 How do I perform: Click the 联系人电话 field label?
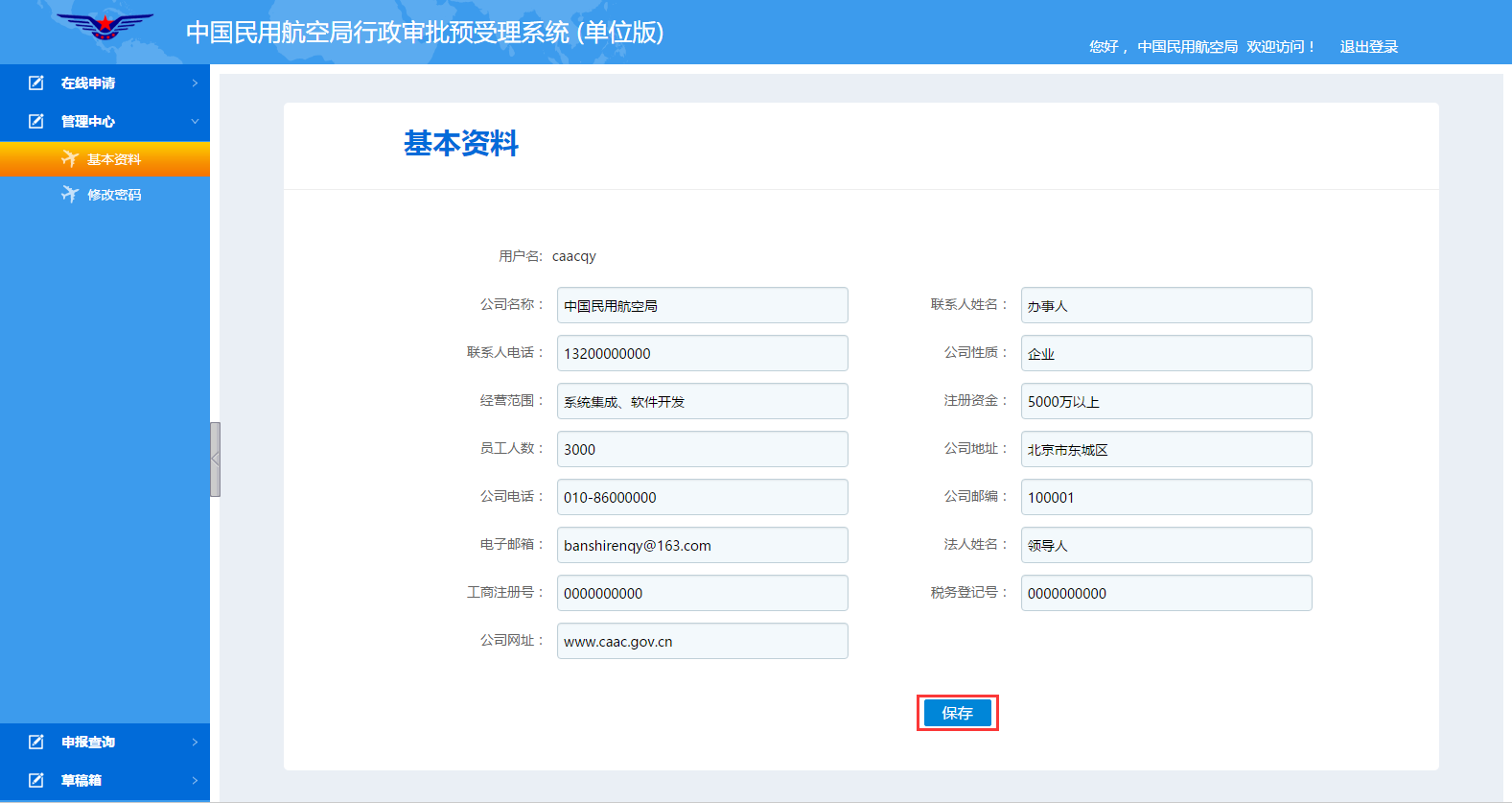(505, 352)
